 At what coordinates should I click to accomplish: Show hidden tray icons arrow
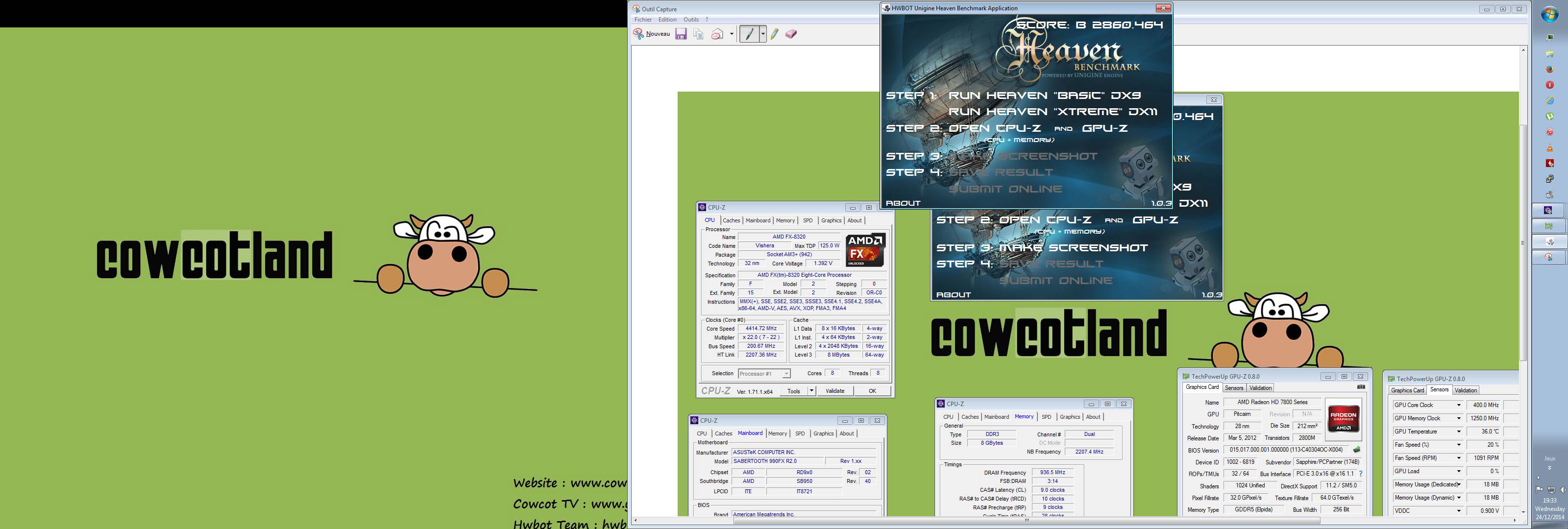point(1538,478)
